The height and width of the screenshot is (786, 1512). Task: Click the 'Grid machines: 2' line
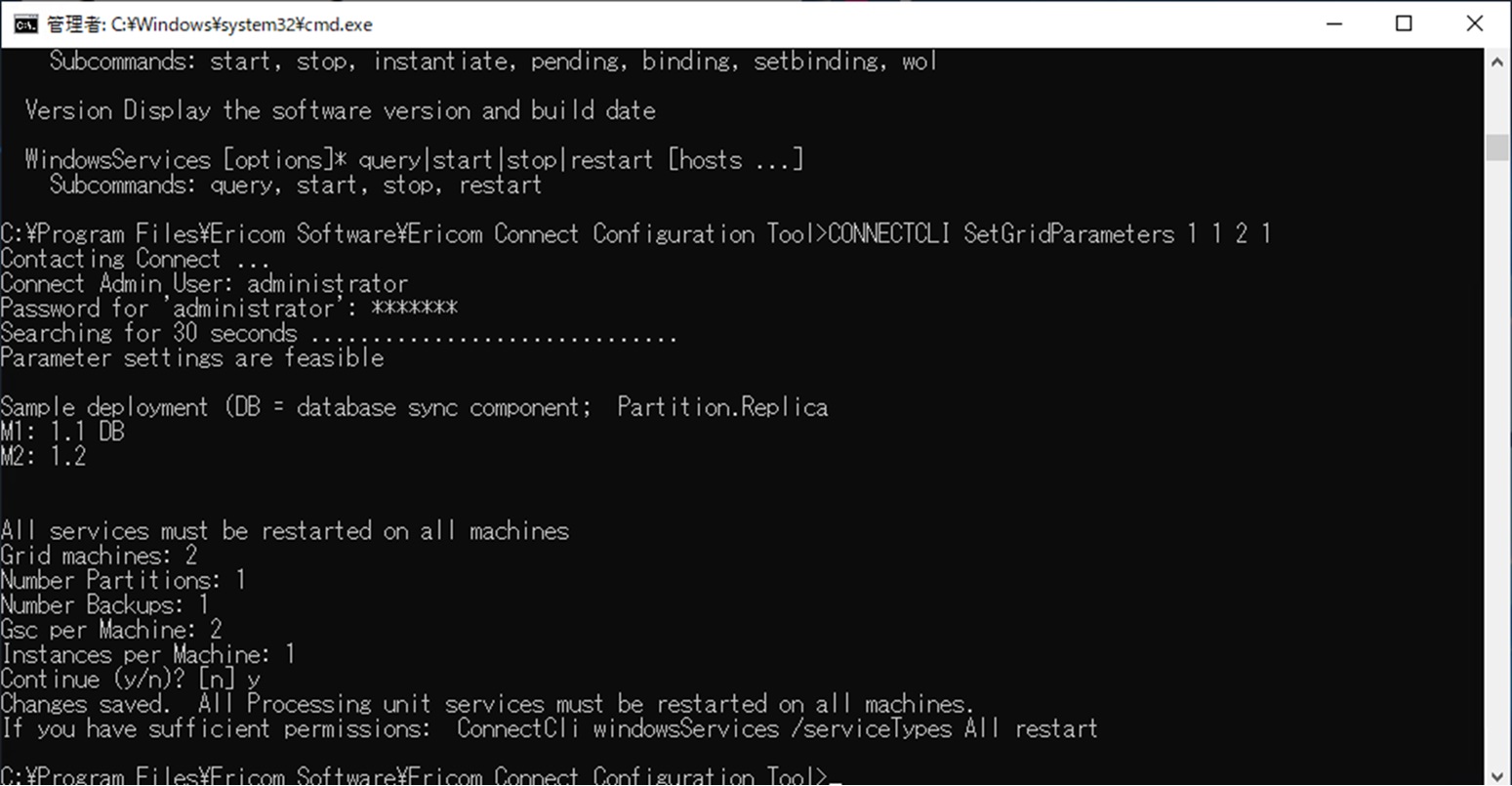99,556
